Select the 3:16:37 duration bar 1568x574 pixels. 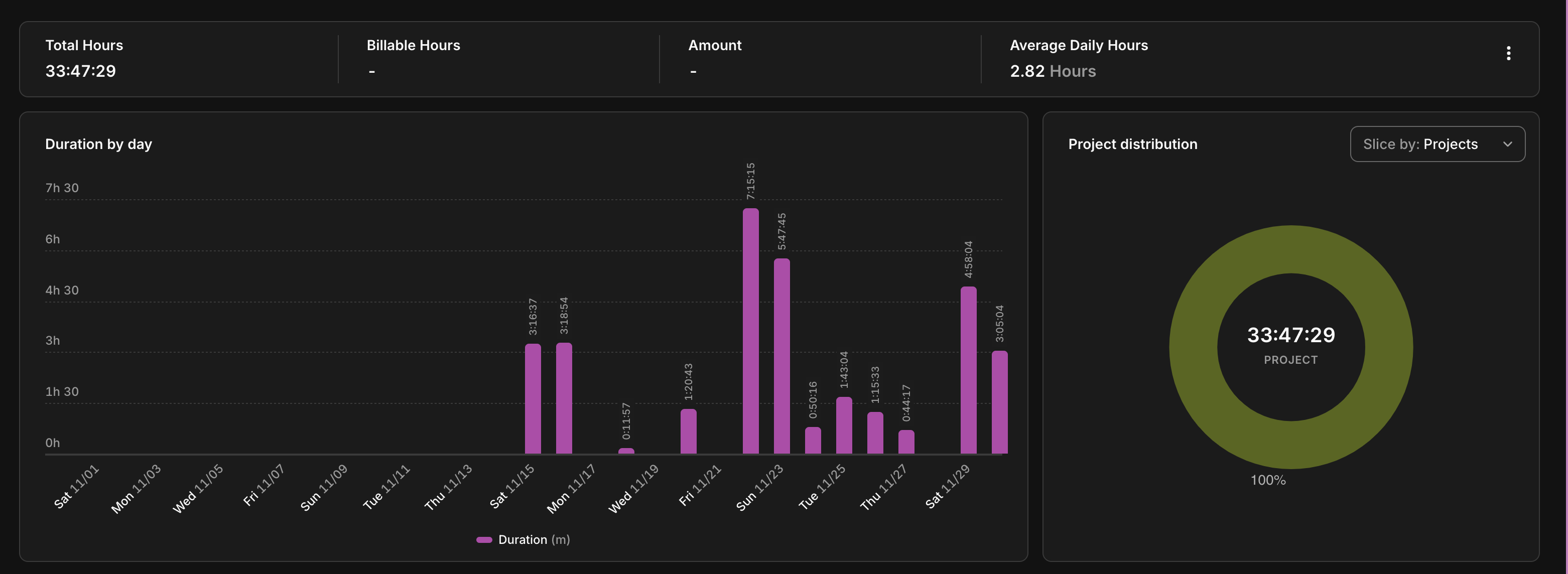(533, 399)
